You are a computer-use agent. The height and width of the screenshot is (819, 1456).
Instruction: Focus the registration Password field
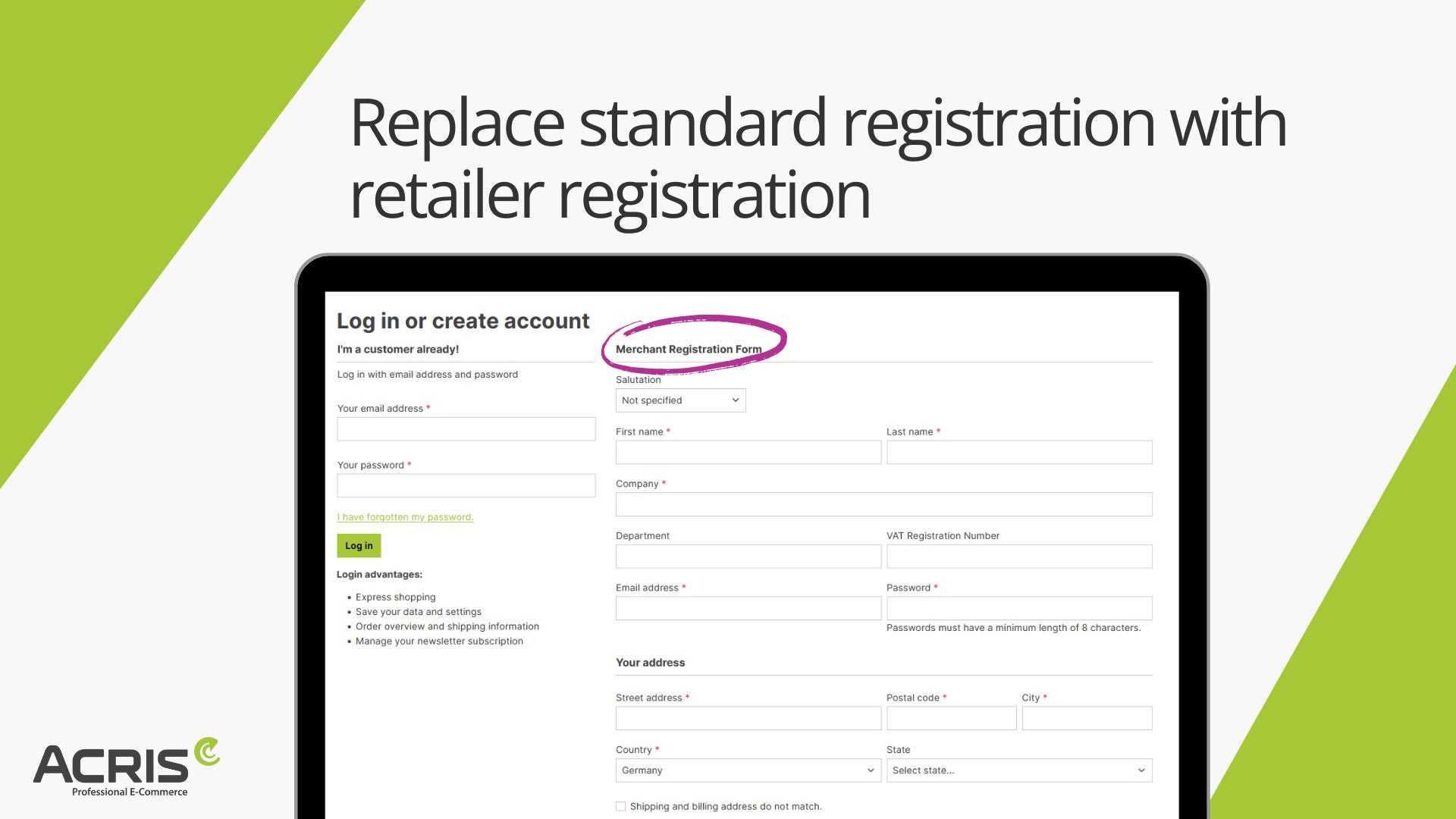(x=1018, y=608)
